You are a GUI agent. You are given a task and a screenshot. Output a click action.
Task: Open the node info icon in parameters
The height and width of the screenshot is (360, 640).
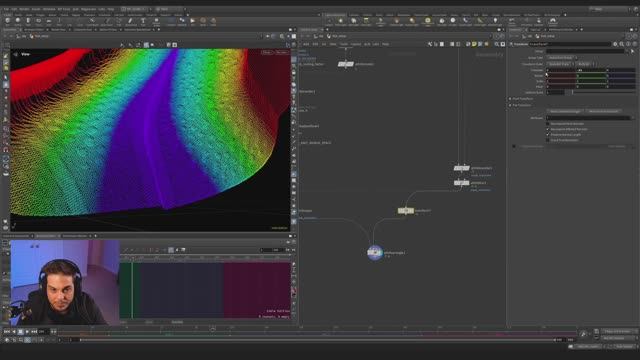point(628,44)
